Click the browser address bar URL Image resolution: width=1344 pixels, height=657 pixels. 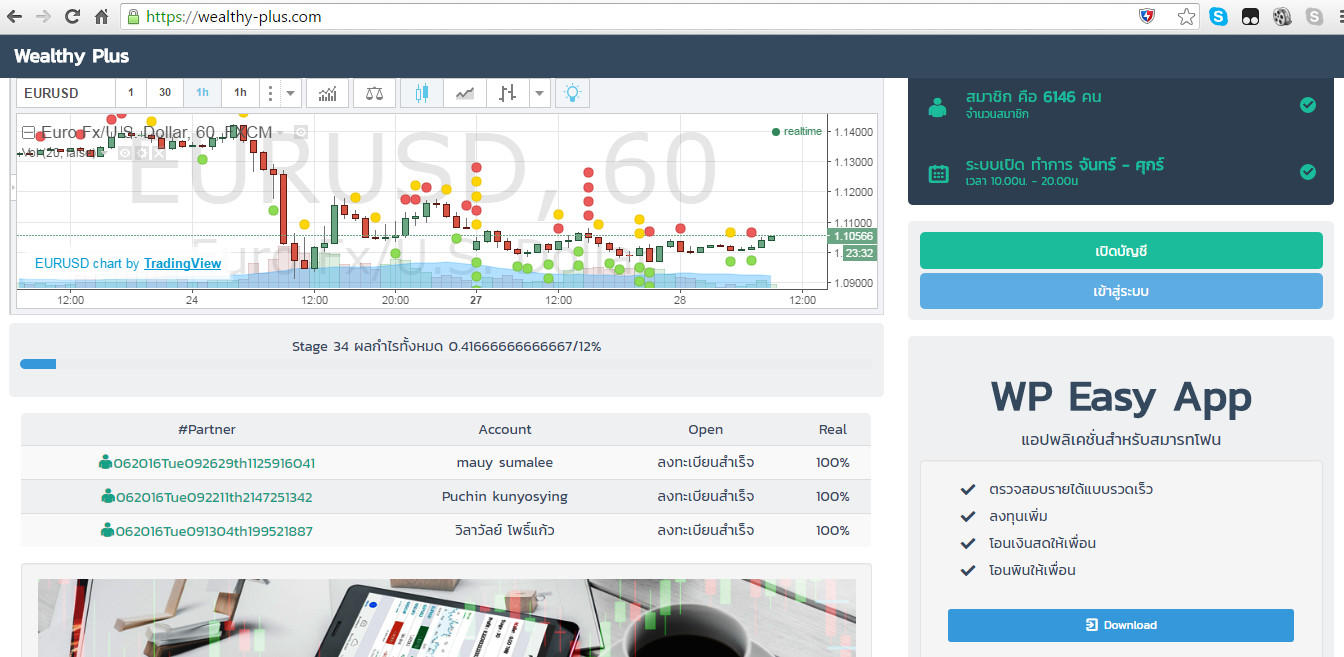(x=234, y=17)
